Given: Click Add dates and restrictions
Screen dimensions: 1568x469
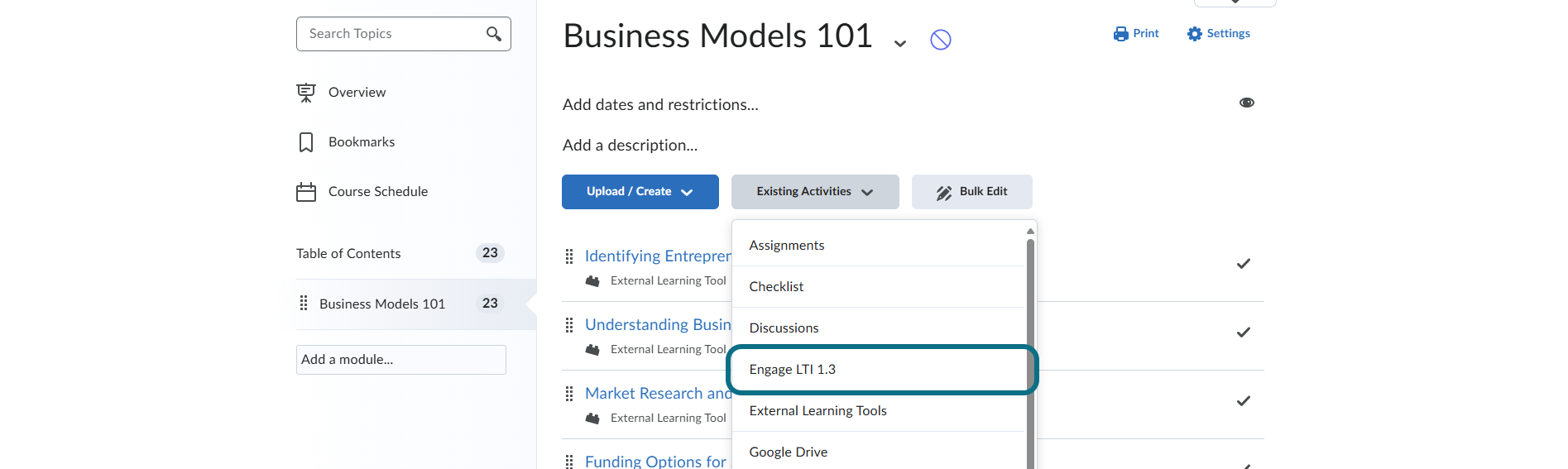Looking at the screenshot, I should tap(660, 105).
